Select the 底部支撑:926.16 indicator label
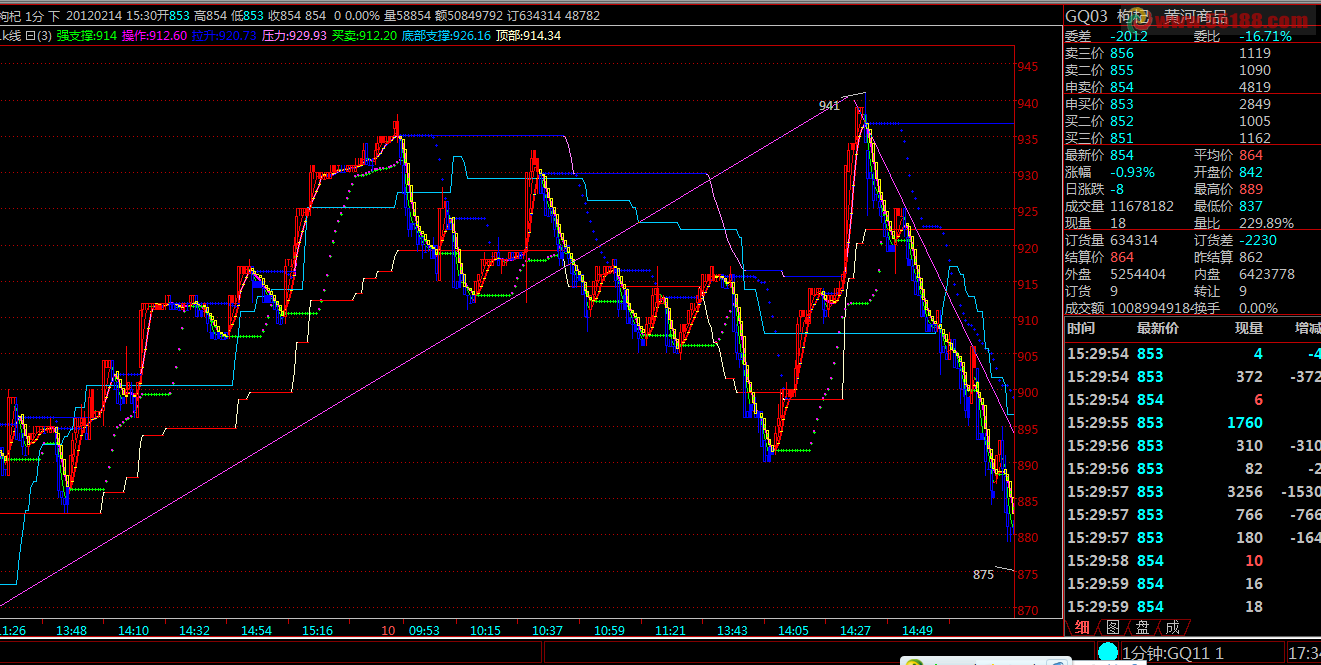The height and width of the screenshot is (665, 1321). [x=446, y=36]
